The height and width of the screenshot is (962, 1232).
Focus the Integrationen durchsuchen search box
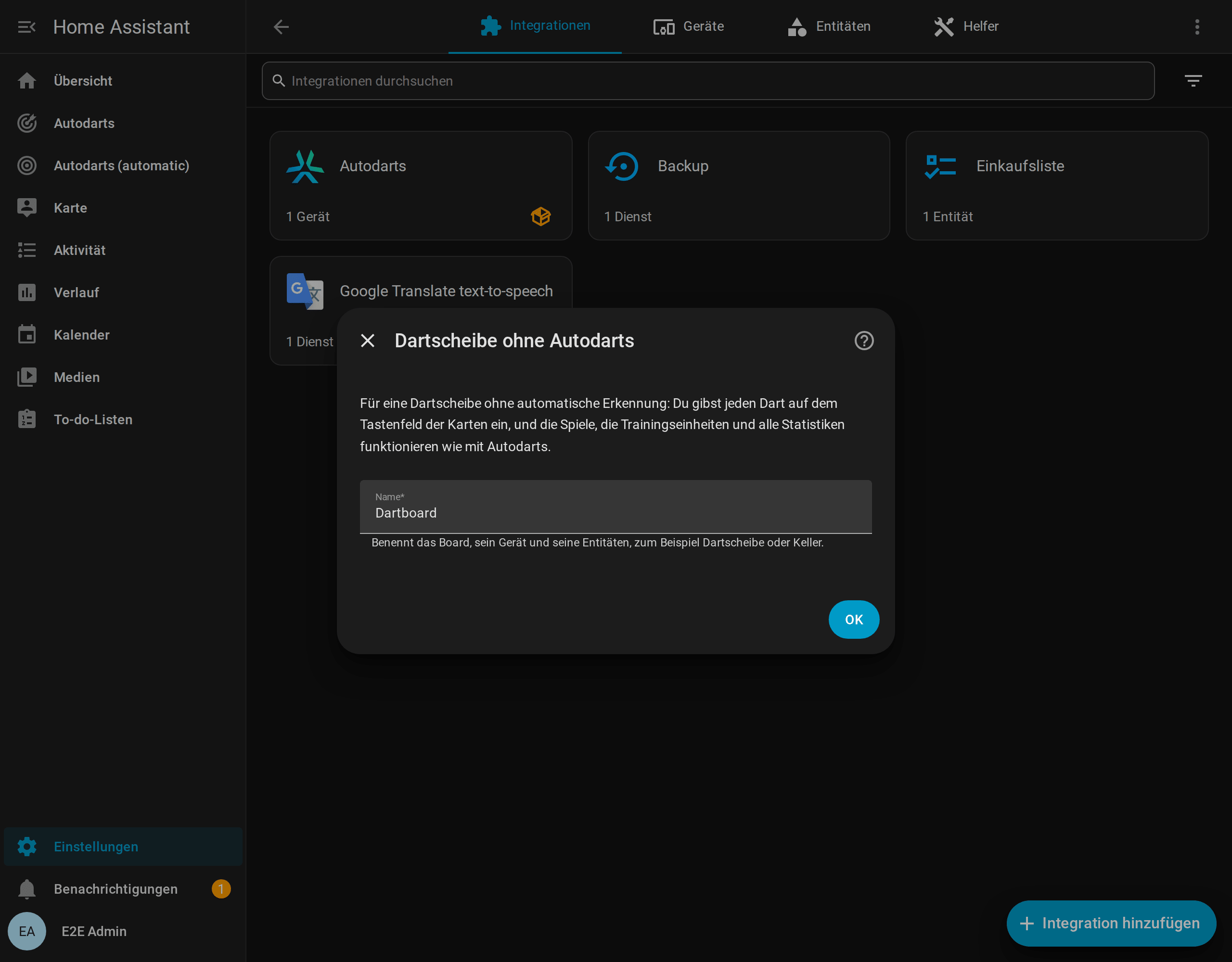click(x=708, y=81)
